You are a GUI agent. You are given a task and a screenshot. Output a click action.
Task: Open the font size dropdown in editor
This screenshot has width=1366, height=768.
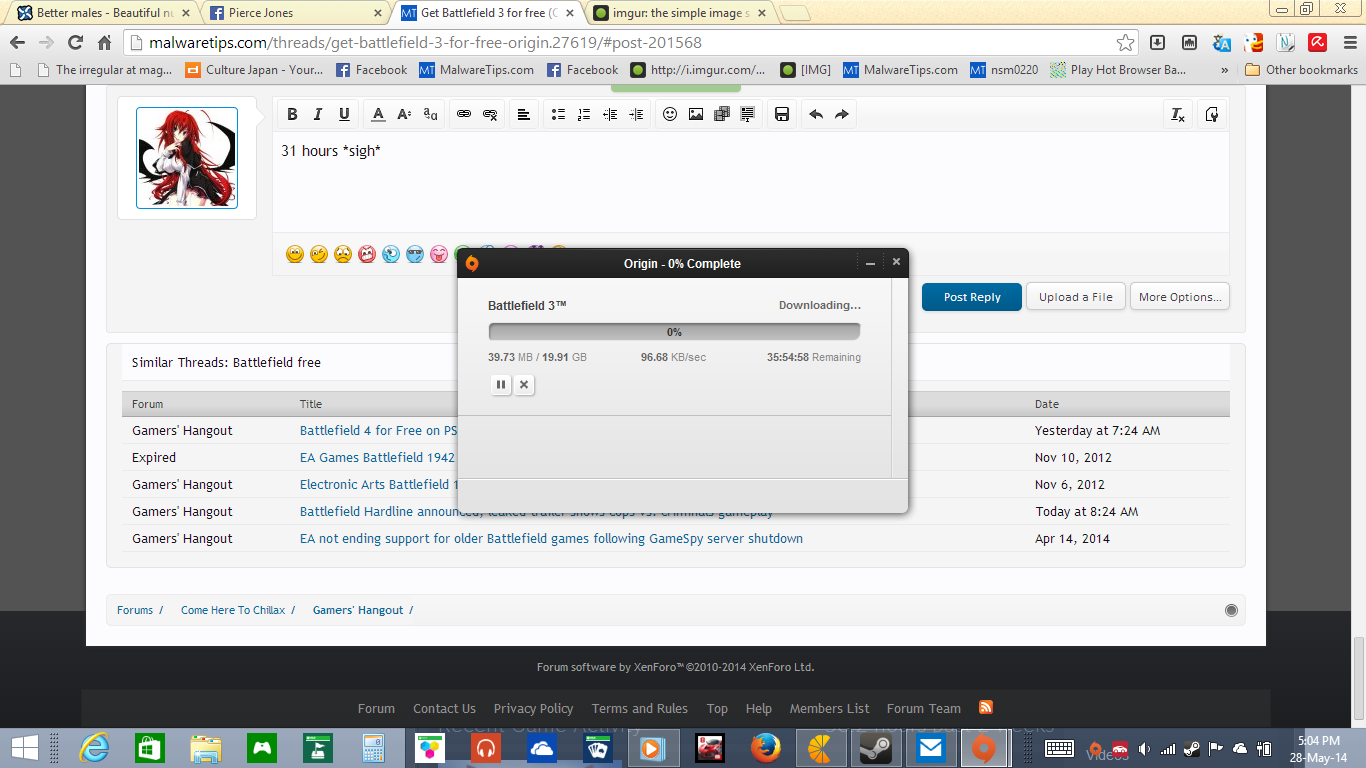click(404, 114)
